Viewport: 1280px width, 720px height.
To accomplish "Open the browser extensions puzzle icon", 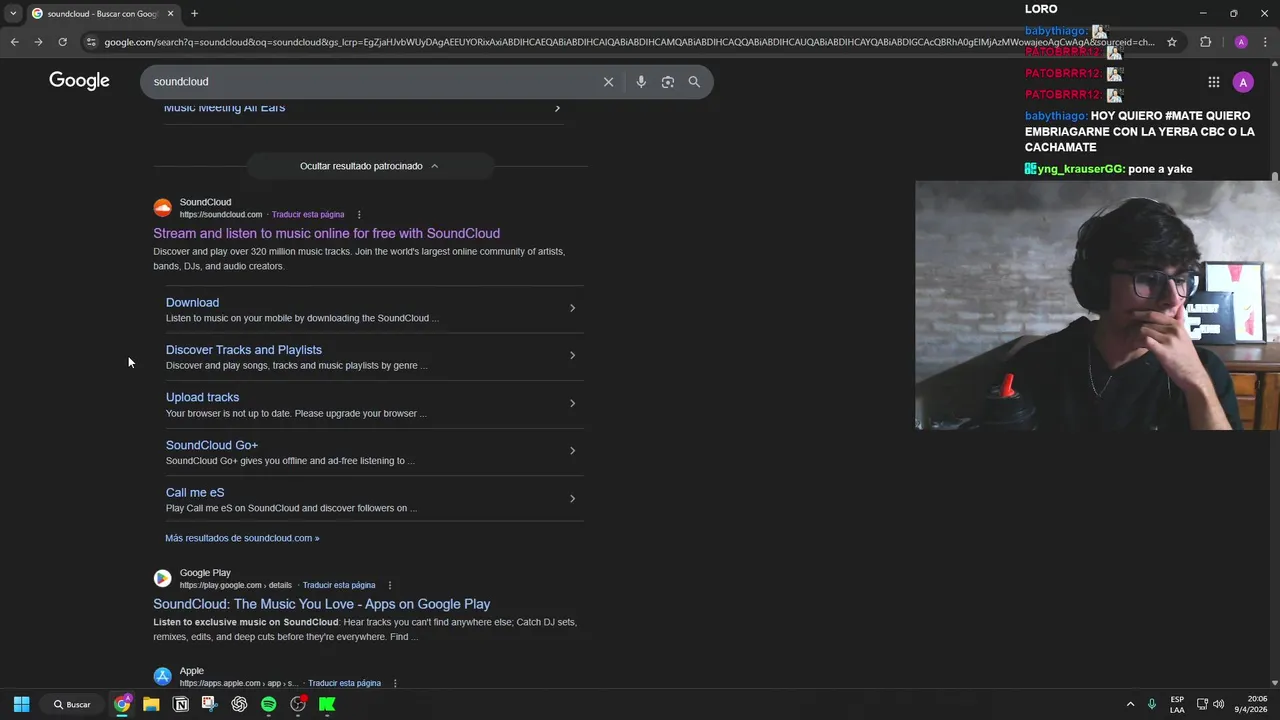I will click(1205, 42).
